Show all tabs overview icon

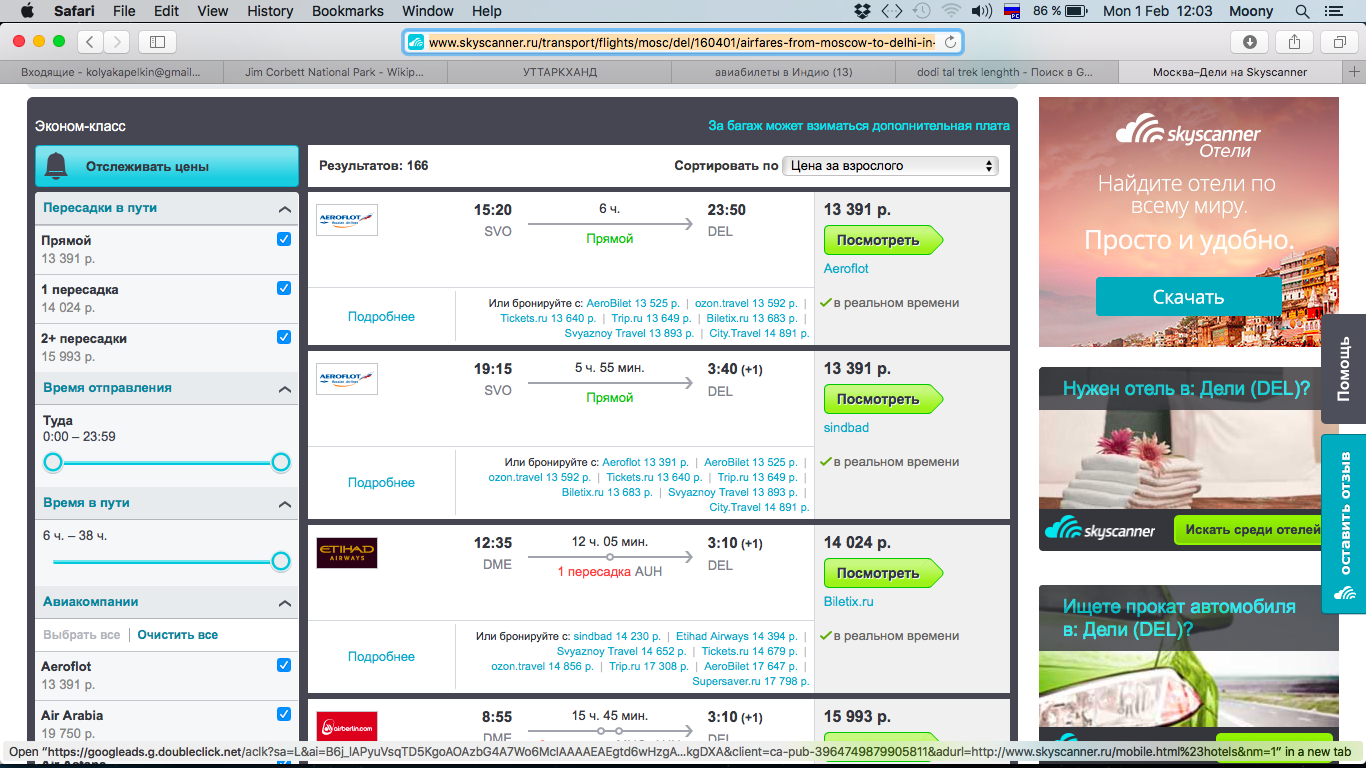[x=1339, y=42]
